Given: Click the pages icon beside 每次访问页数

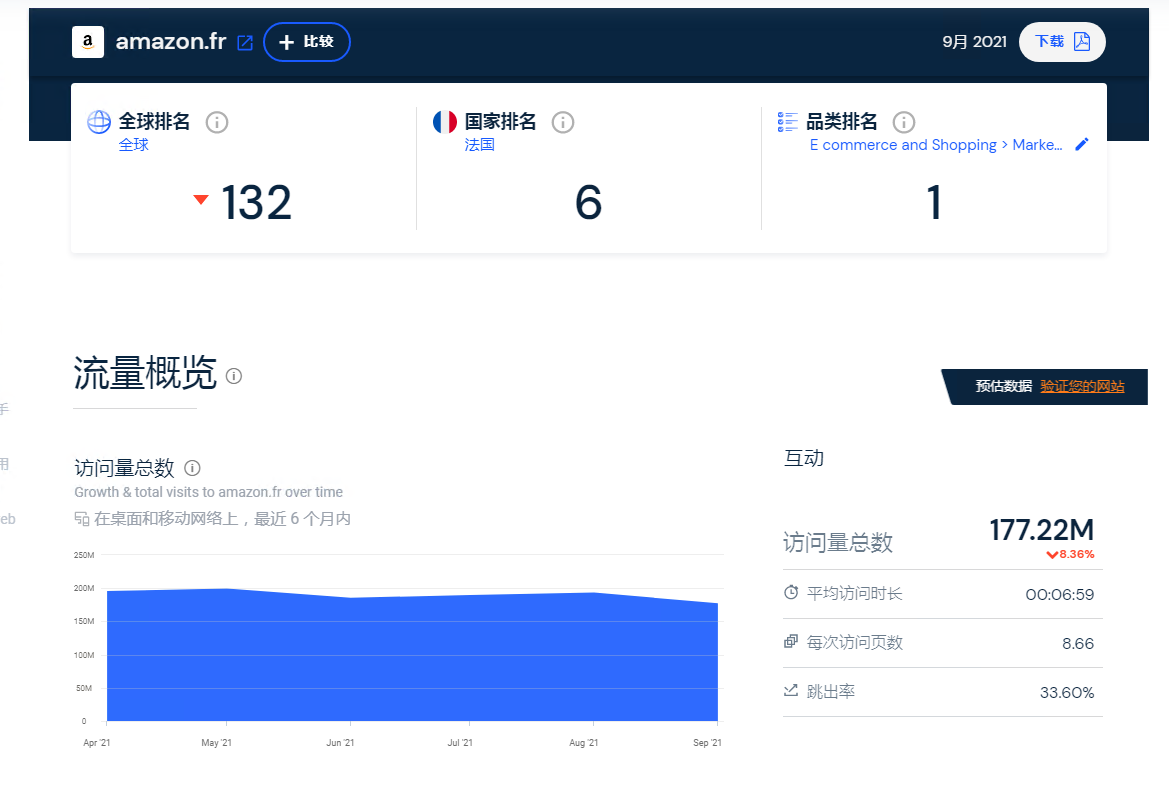Looking at the screenshot, I should coord(791,641).
